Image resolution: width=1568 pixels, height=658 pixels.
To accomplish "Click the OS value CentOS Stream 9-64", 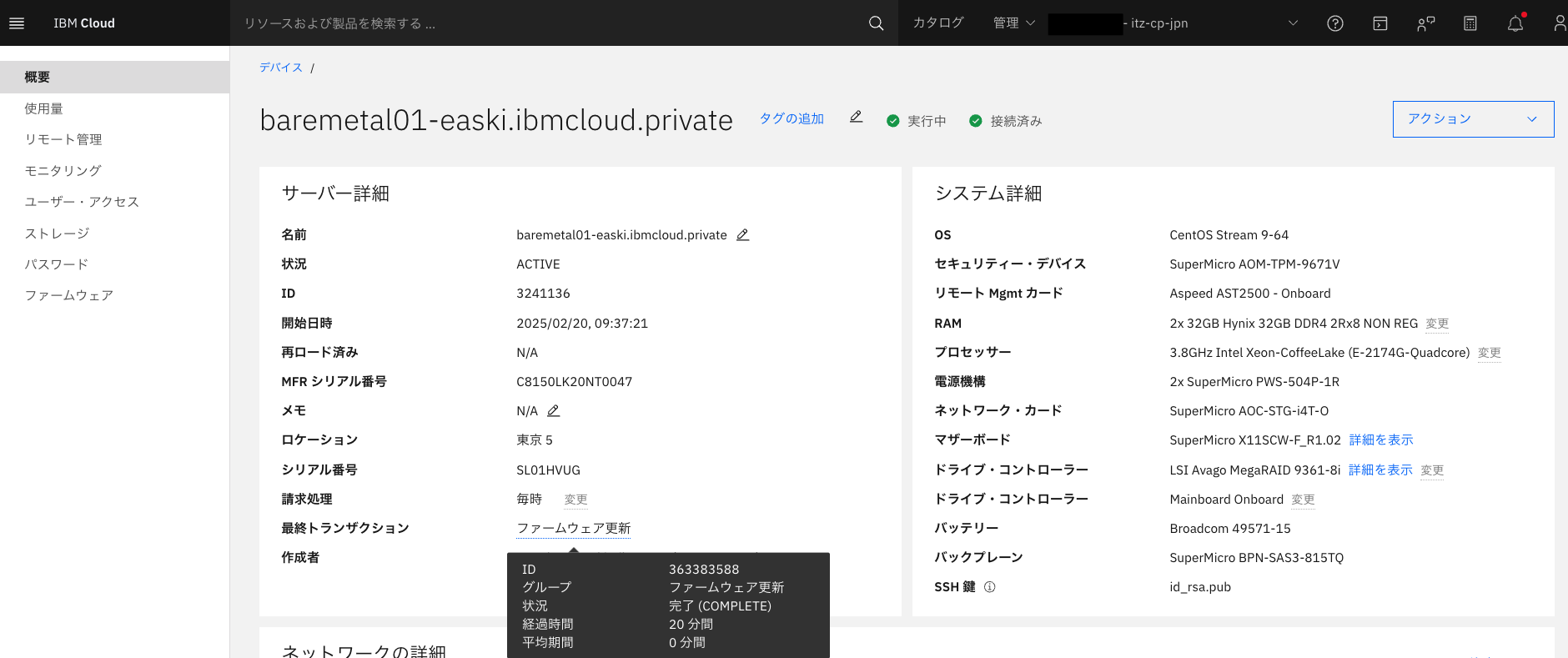I will point(1229,235).
